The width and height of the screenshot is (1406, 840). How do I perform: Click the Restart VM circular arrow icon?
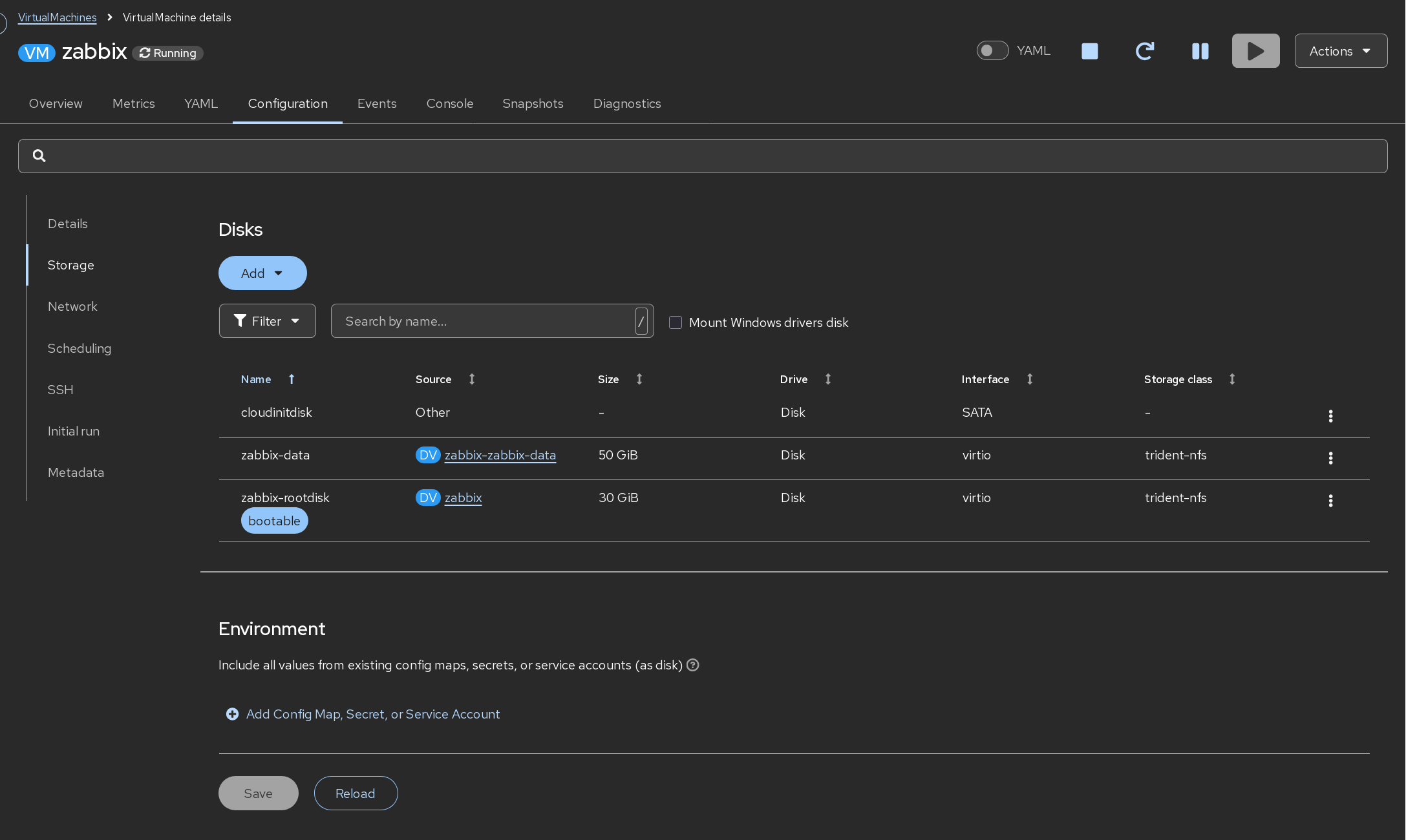(x=1145, y=51)
